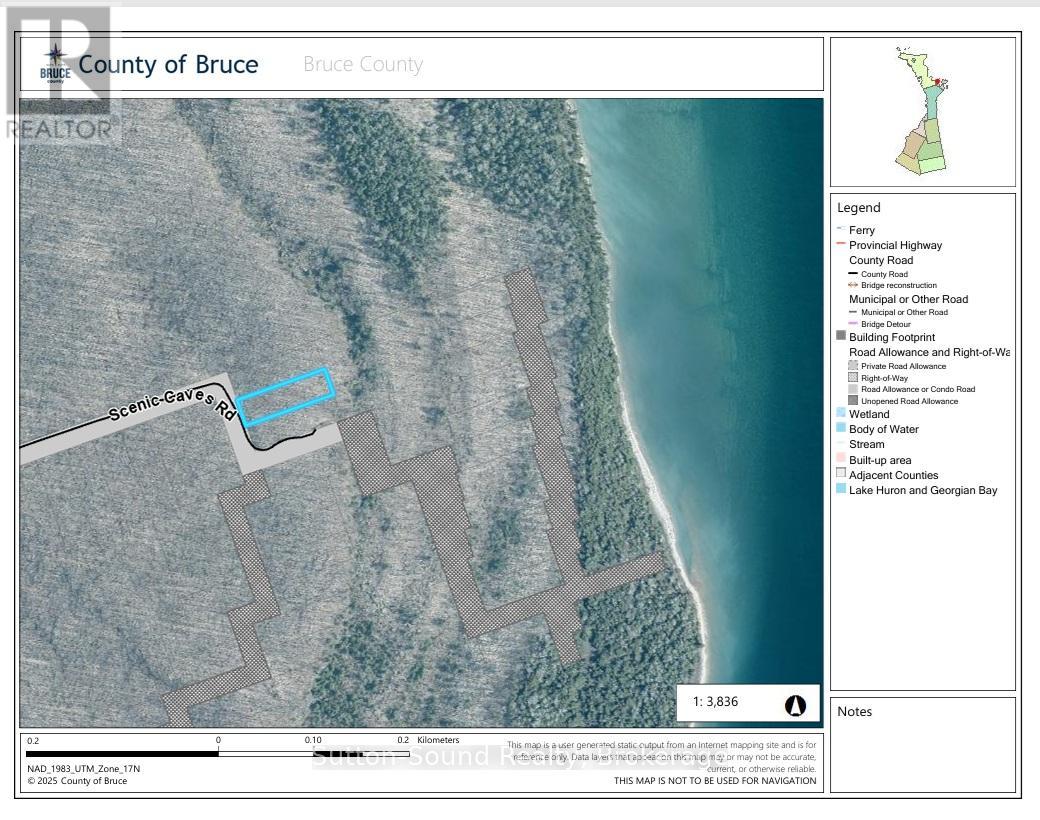
Task: Click the Bridge Detour purple line symbol
Action: click(x=853, y=324)
